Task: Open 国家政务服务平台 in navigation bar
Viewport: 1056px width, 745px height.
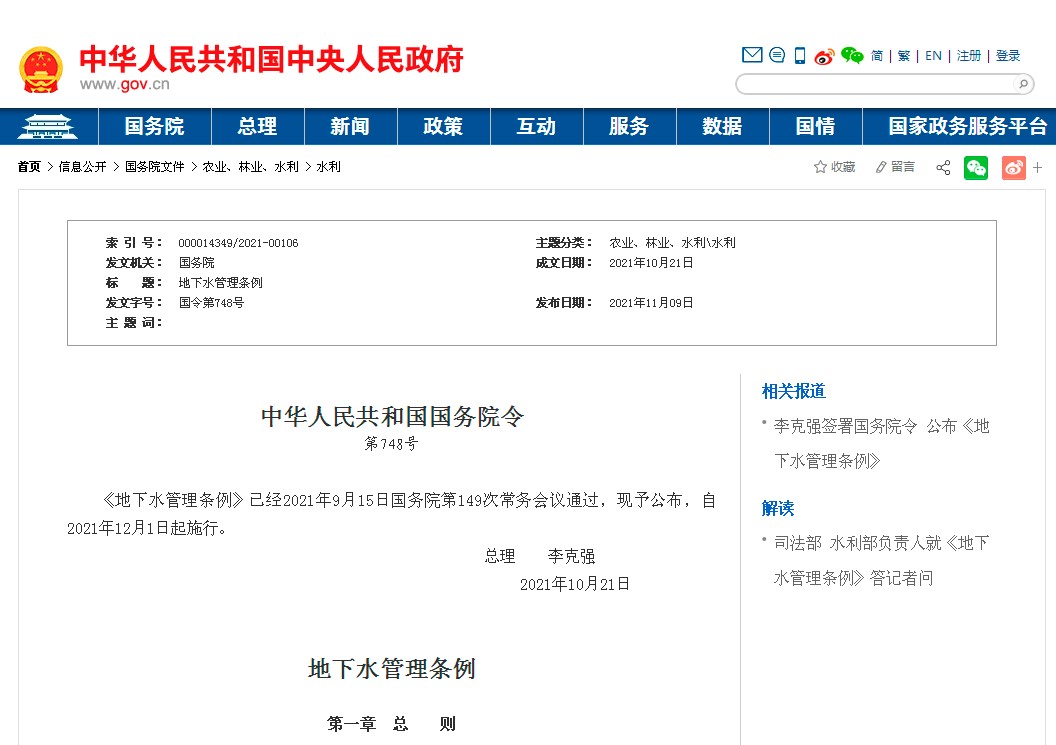Action: click(x=967, y=126)
